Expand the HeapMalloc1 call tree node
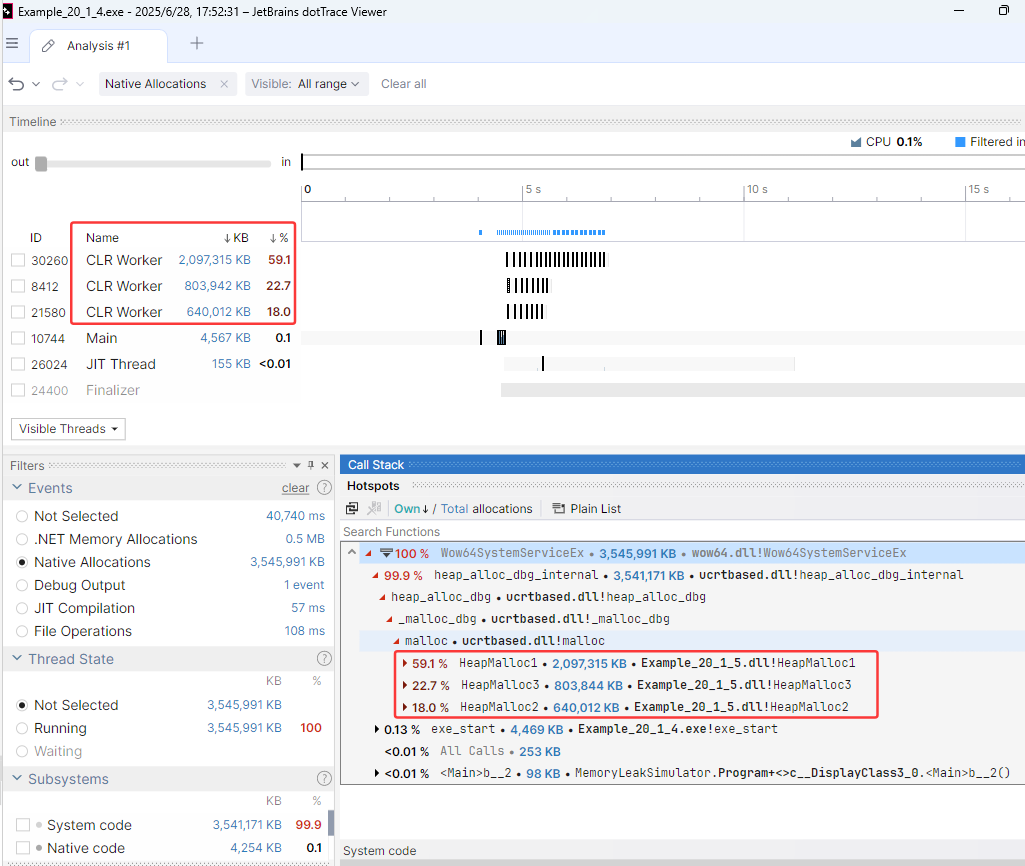Viewport: 1025px width, 866px height. tap(405, 663)
